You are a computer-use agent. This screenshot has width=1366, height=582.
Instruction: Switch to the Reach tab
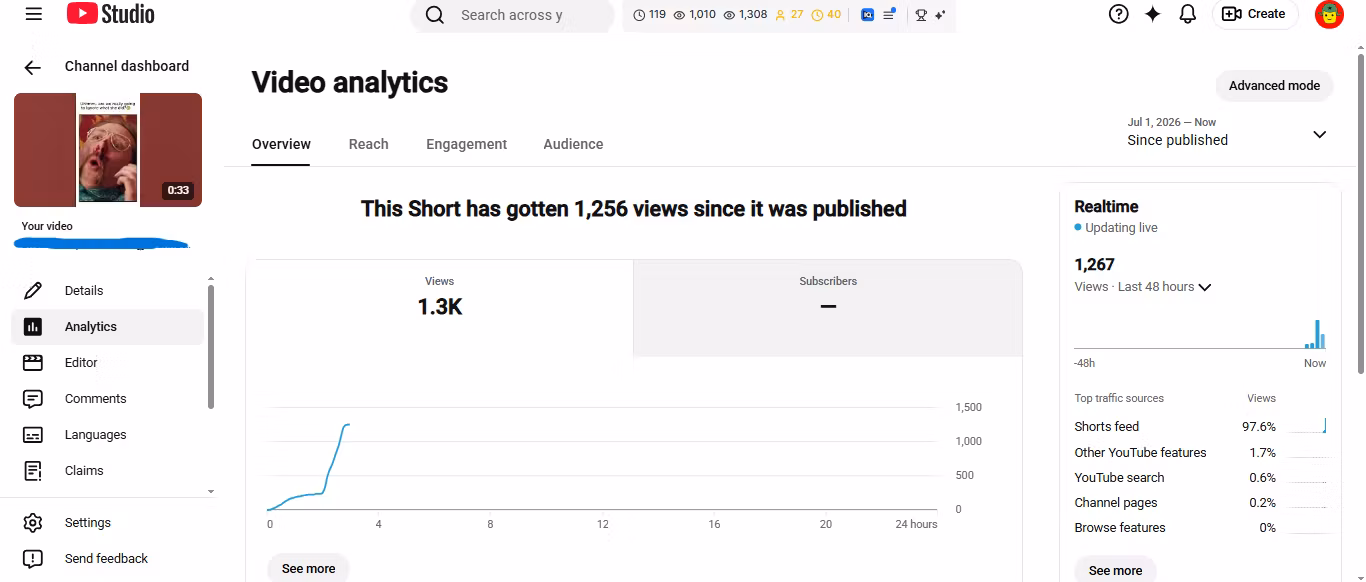[368, 144]
